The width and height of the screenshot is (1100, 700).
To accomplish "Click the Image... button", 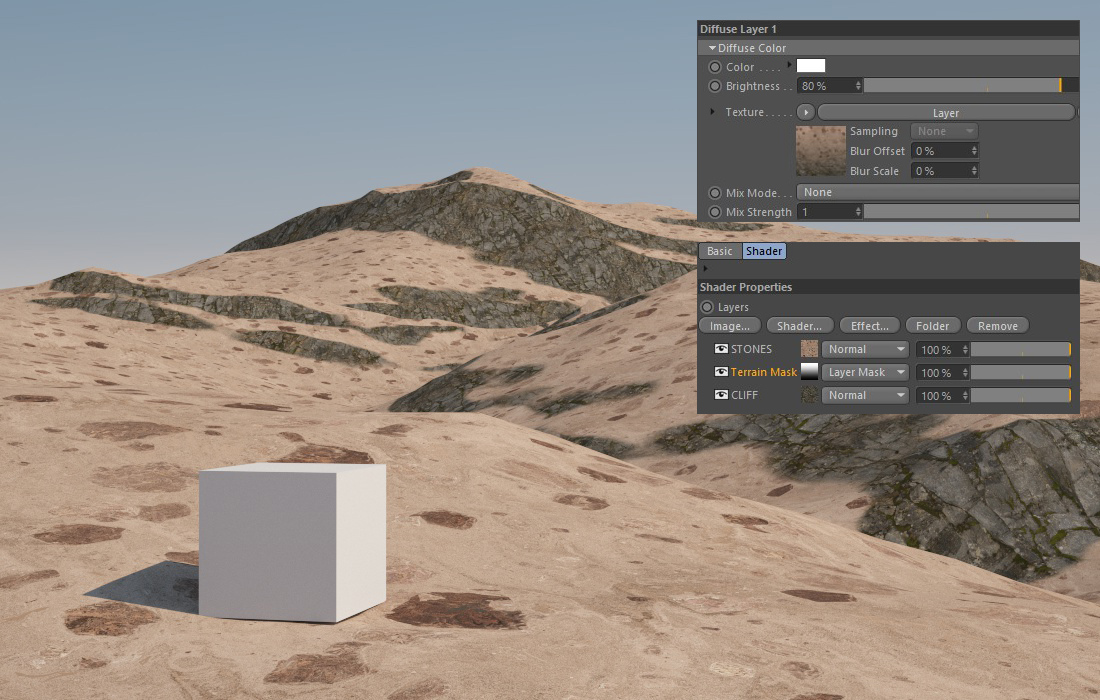I will click(730, 326).
